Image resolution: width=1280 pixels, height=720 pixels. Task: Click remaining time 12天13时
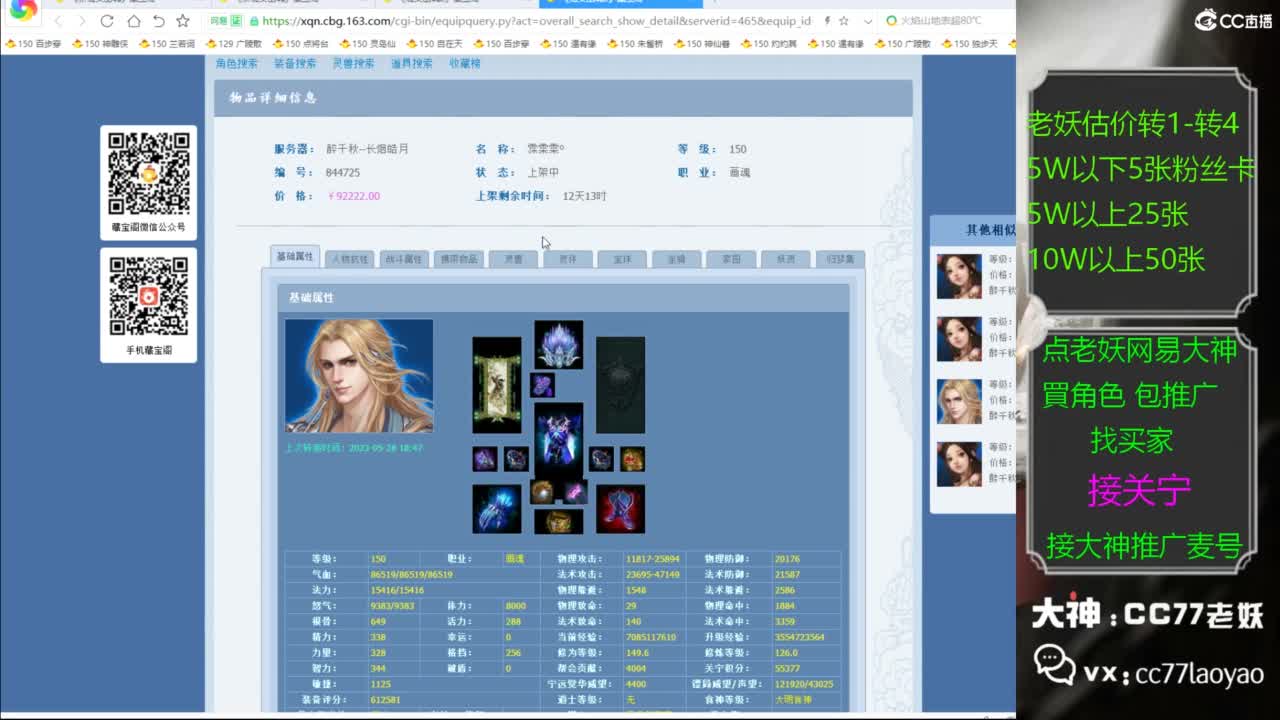point(585,196)
